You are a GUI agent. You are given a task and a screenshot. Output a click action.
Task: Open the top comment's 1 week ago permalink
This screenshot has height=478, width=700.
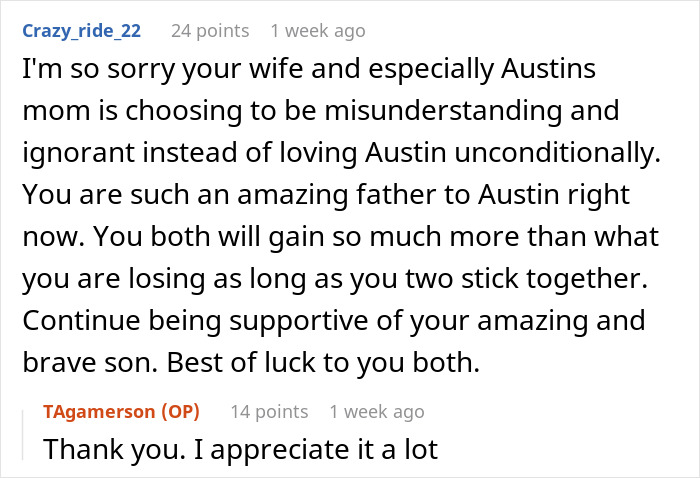pyautogui.click(x=318, y=31)
